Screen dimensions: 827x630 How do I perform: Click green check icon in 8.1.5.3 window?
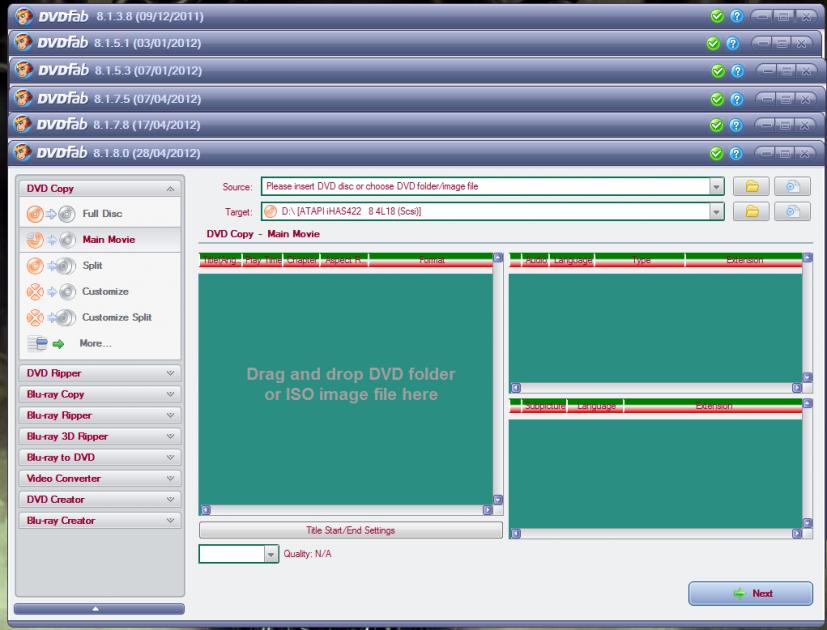(718, 71)
